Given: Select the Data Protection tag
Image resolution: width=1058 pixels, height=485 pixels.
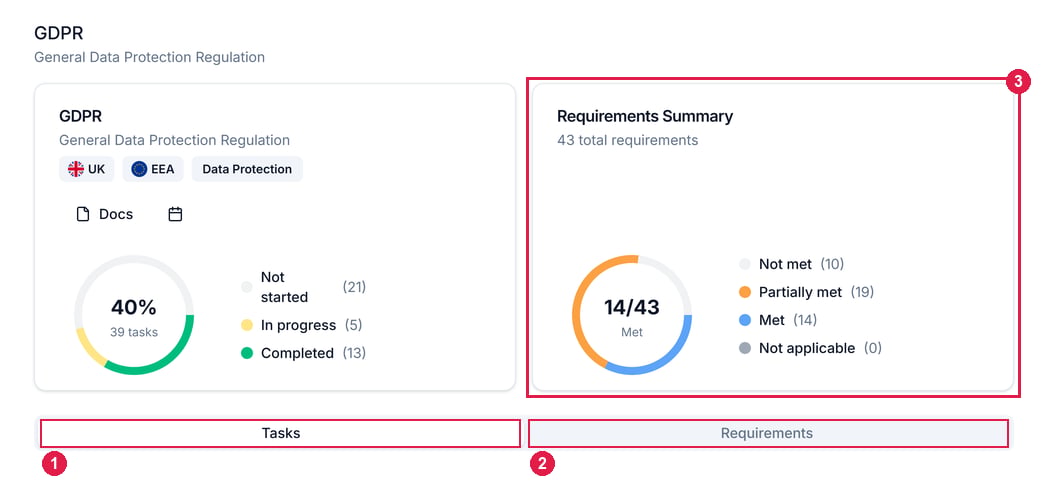Looking at the screenshot, I should [x=247, y=169].
